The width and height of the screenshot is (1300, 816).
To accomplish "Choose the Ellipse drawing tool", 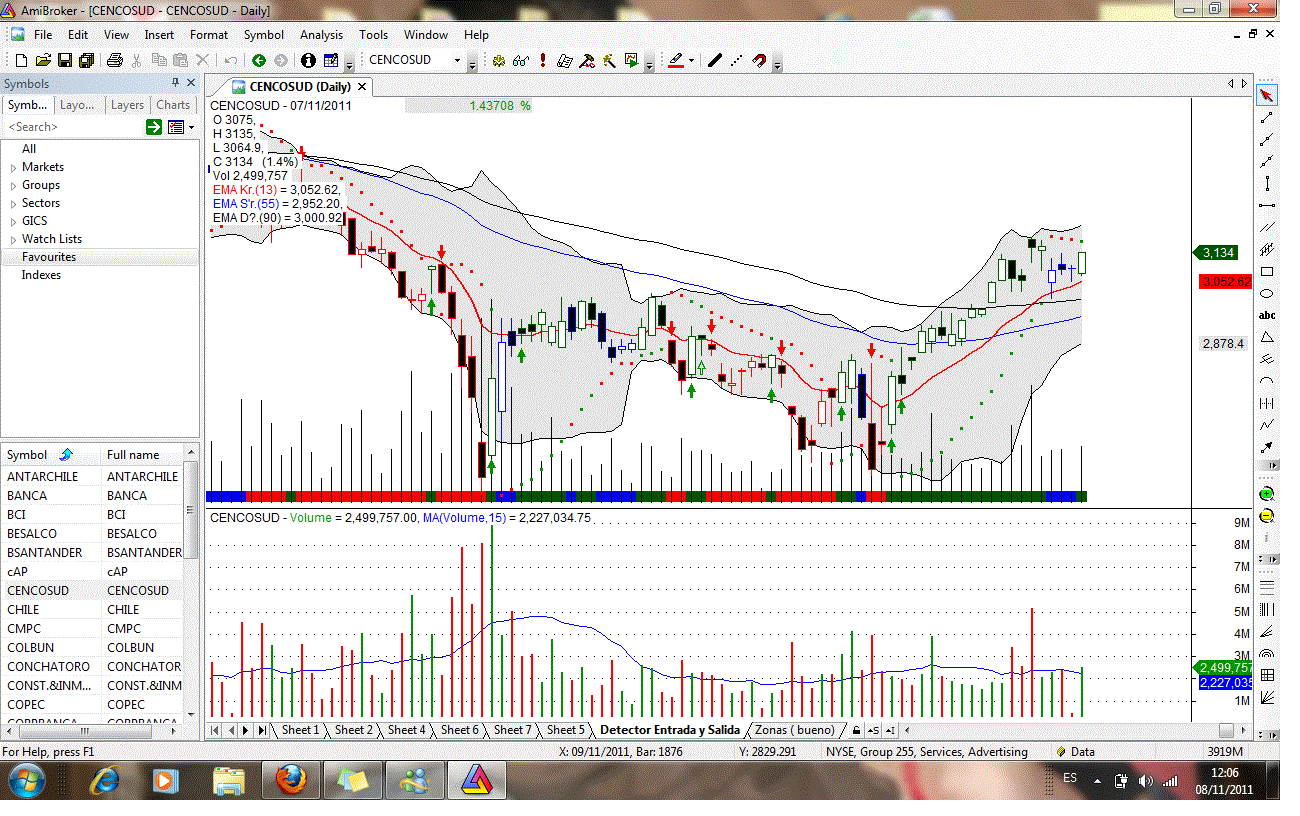I will click(1267, 293).
